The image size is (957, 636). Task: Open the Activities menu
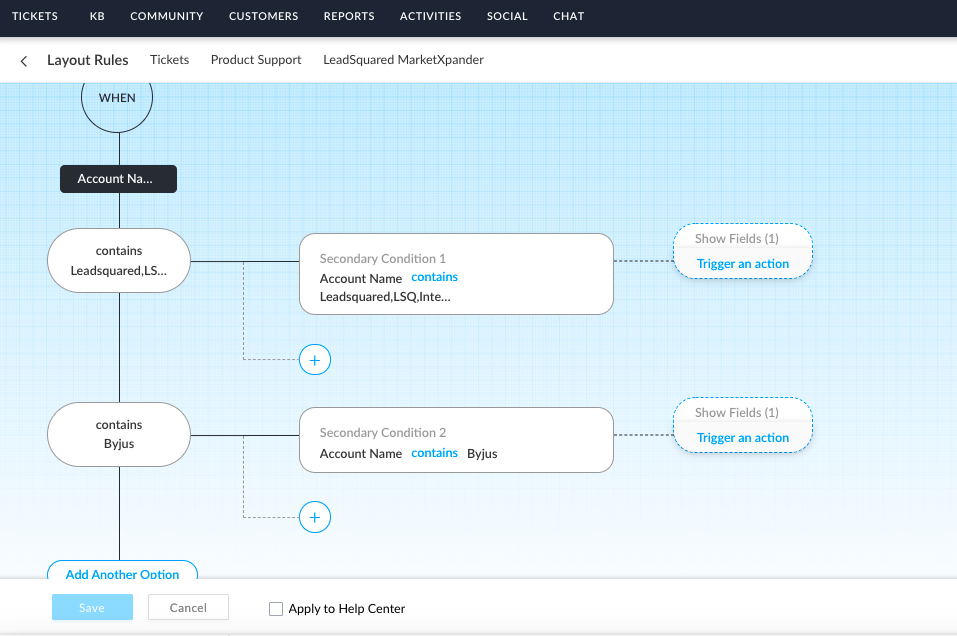pyautogui.click(x=430, y=16)
